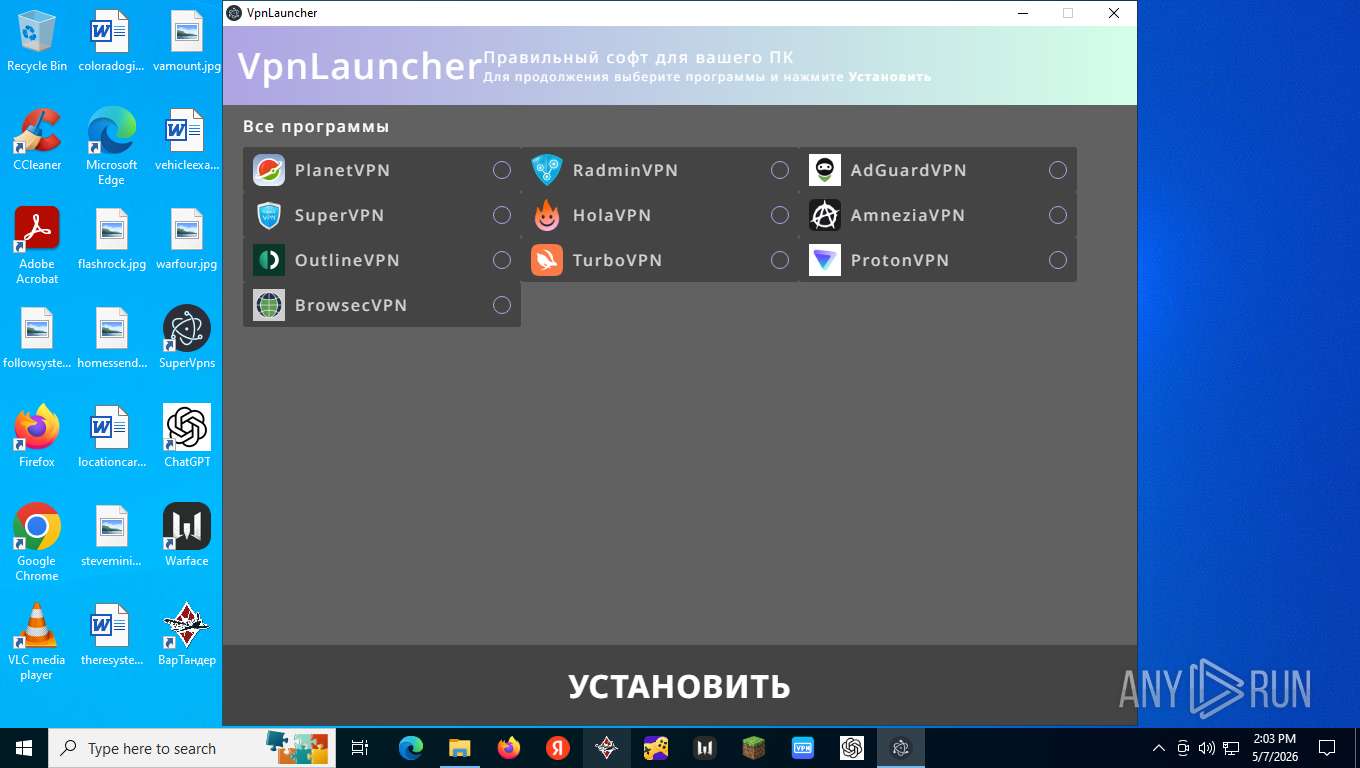Open VLC media player desktop shortcut
The height and width of the screenshot is (768, 1360).
click(x=37, y=641)
